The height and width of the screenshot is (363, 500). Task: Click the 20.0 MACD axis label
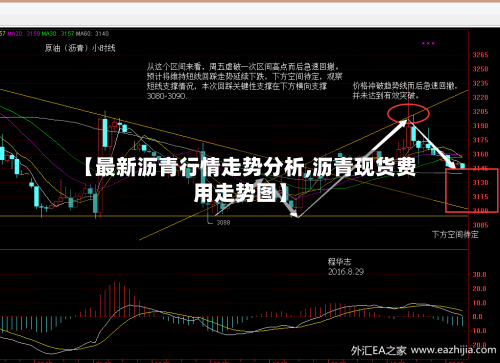479,289
